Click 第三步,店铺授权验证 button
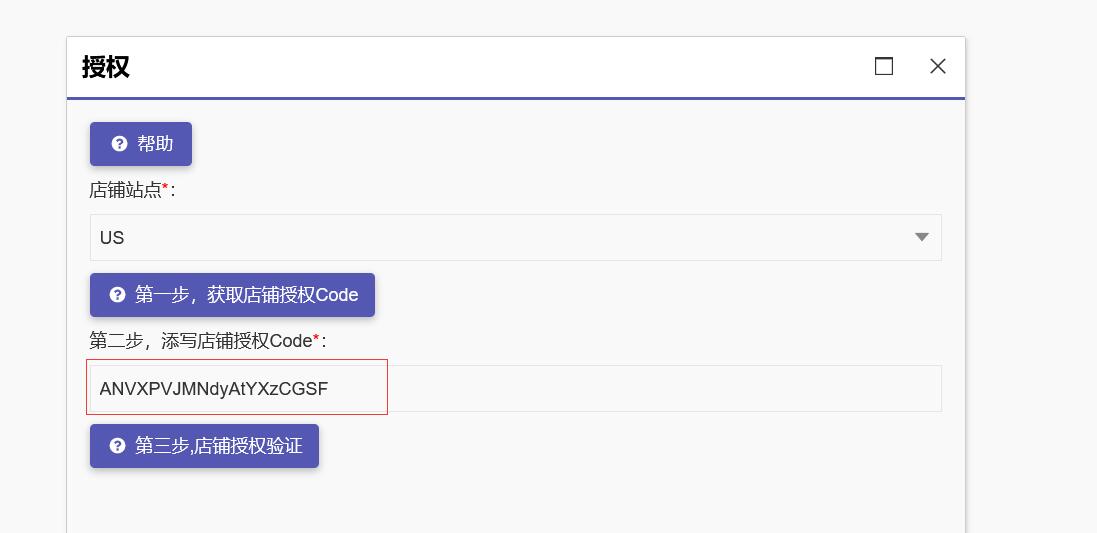 click(x=204, y=446)
